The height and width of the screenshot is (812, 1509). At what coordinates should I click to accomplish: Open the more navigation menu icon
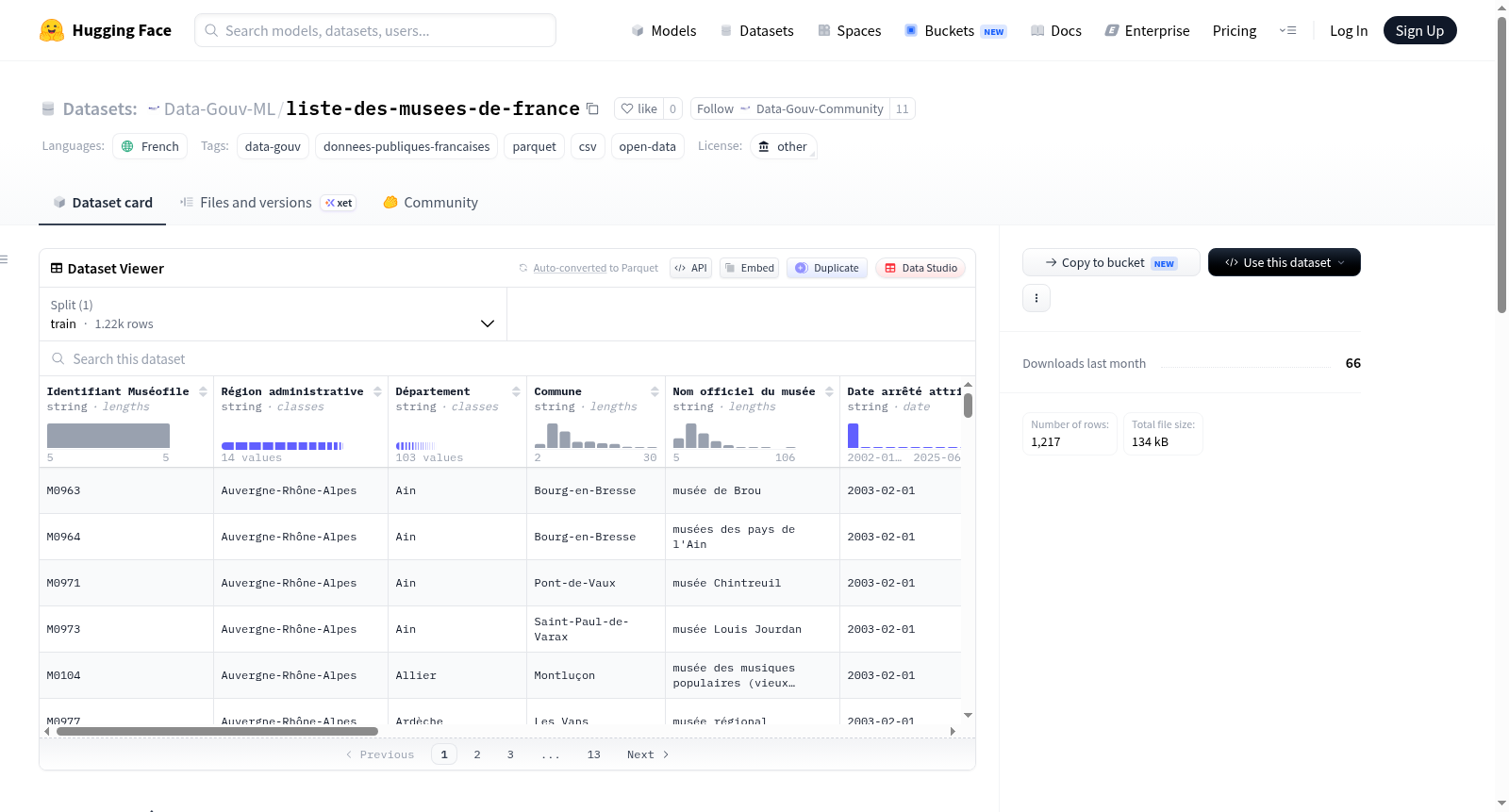1287,30
